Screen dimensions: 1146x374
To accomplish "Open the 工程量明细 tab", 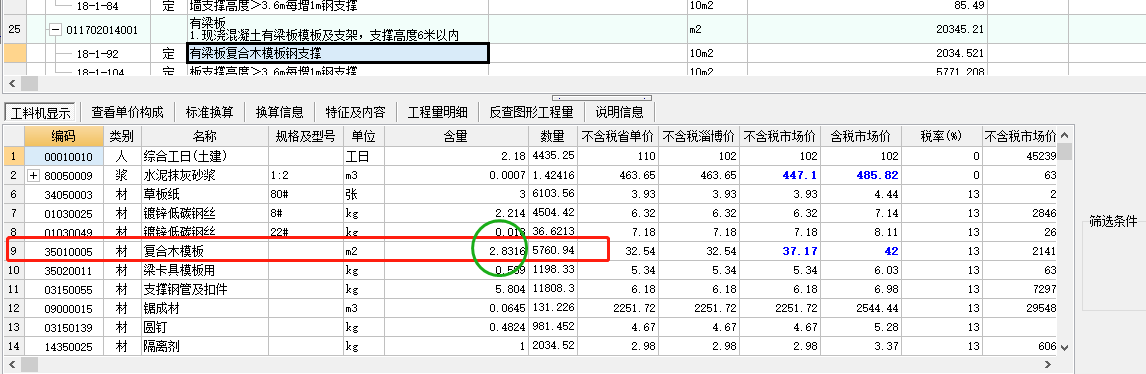I will (437, 112).
